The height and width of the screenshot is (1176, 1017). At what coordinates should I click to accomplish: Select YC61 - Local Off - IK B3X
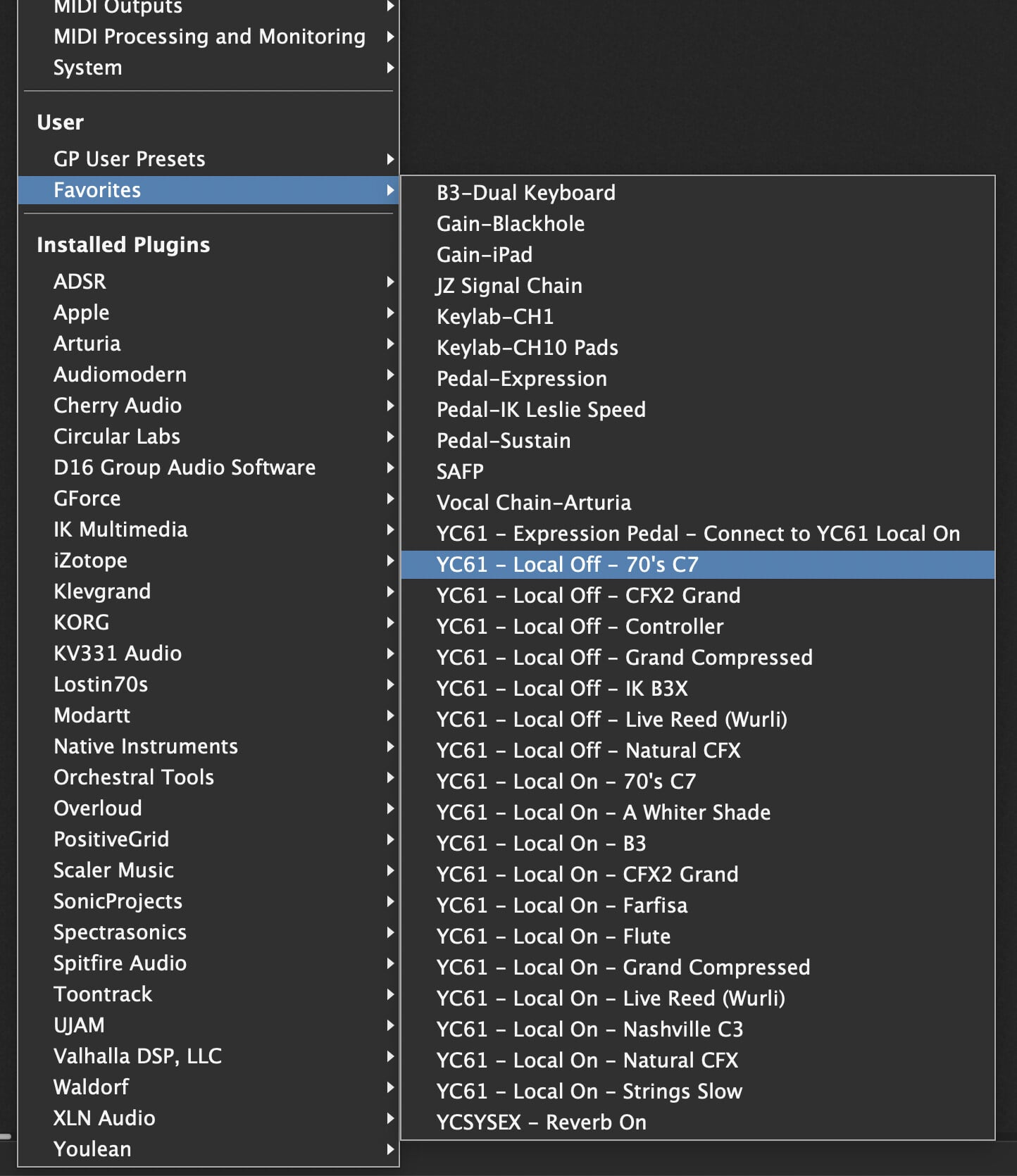point(561,688)
